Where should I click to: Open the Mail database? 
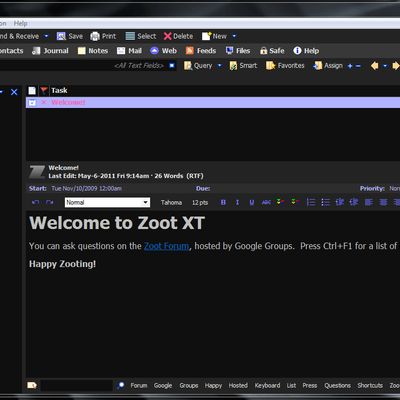pyautogui.click(x=129, y=51)
